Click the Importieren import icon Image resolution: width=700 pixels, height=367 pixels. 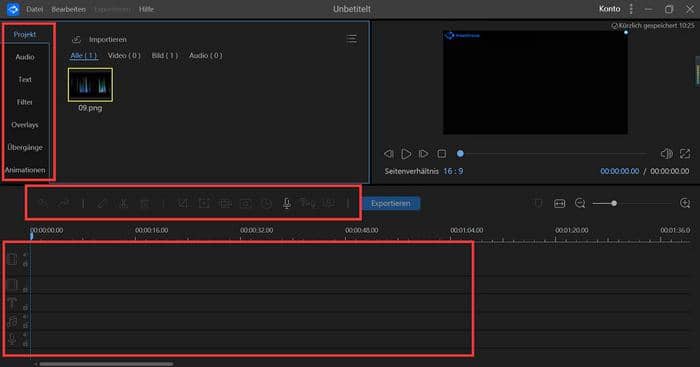(x=76, y=39)
